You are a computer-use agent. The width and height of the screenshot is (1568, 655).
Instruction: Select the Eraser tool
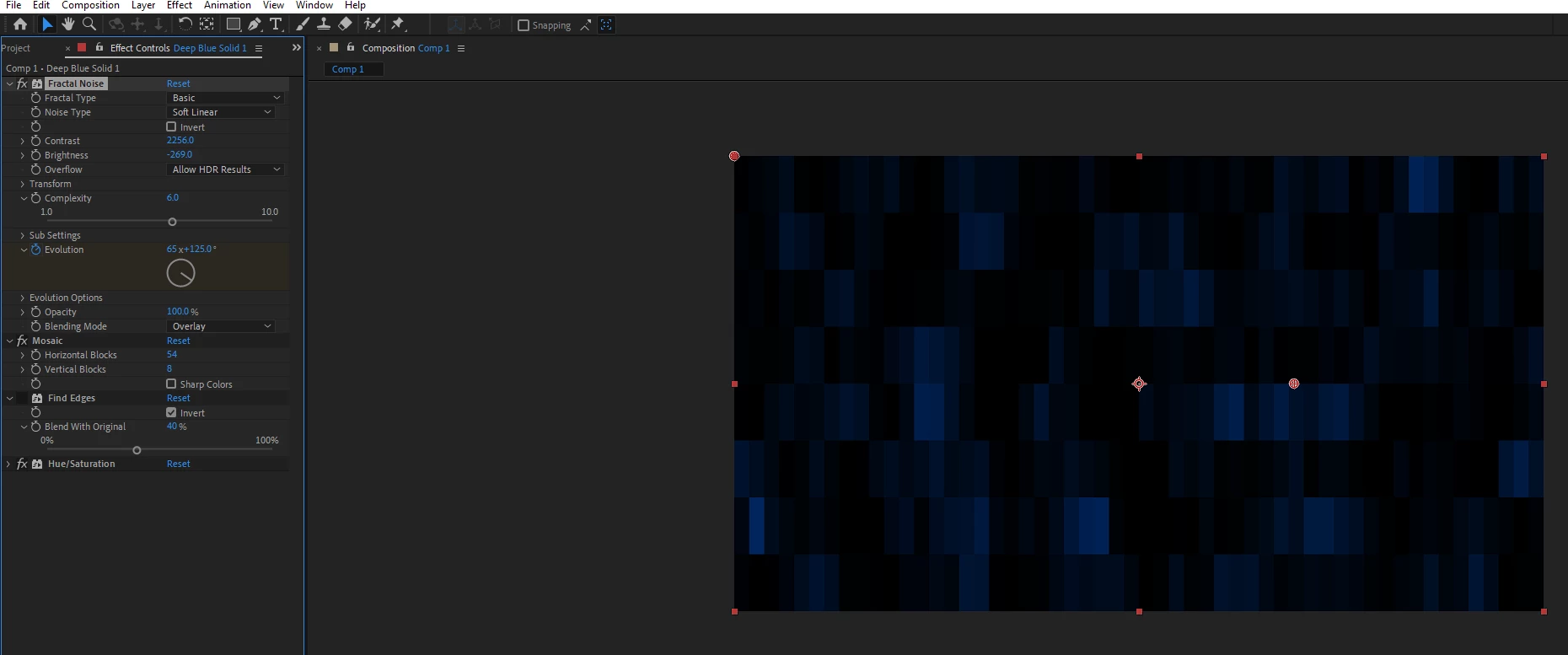tap(346, 24)
